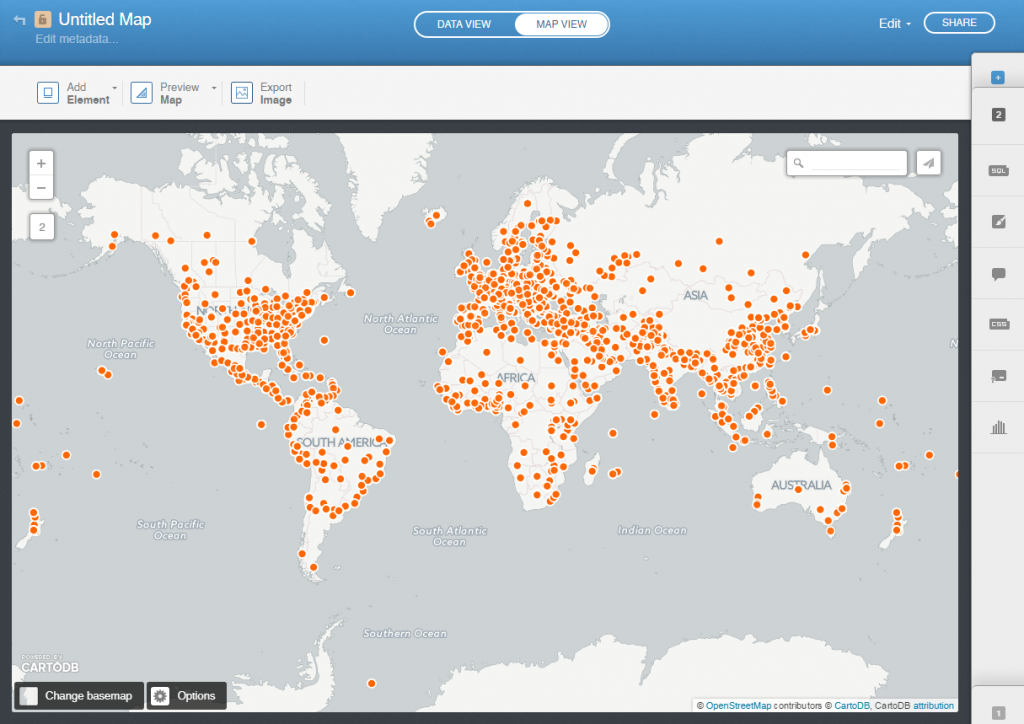Click the Edit metadata link
This screenshot has height=724, width=1024.
pyautogui.click(x=77, y=37)
